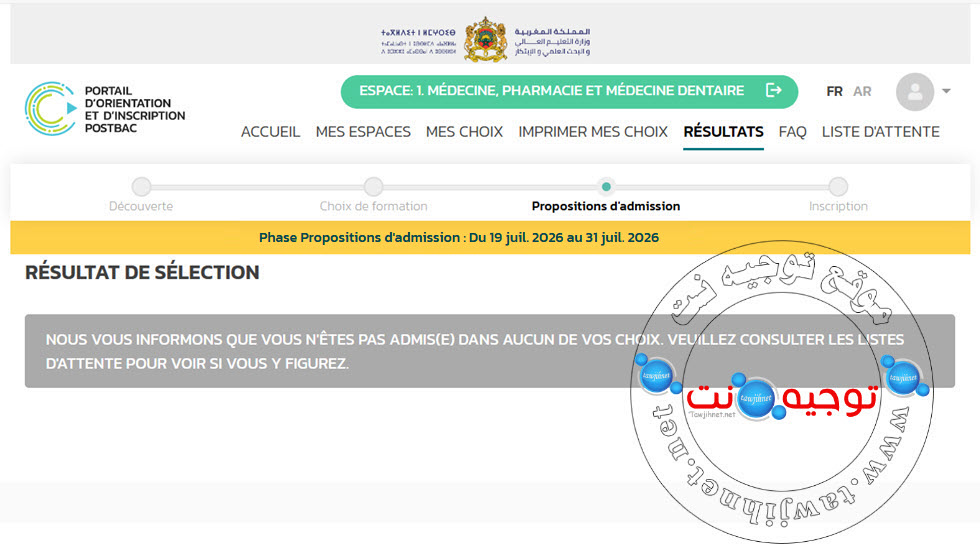Image resolution: width=980 pixels, height=548 pixels.
Task: Open the FAQ page
Action: (x=792, y=132)
